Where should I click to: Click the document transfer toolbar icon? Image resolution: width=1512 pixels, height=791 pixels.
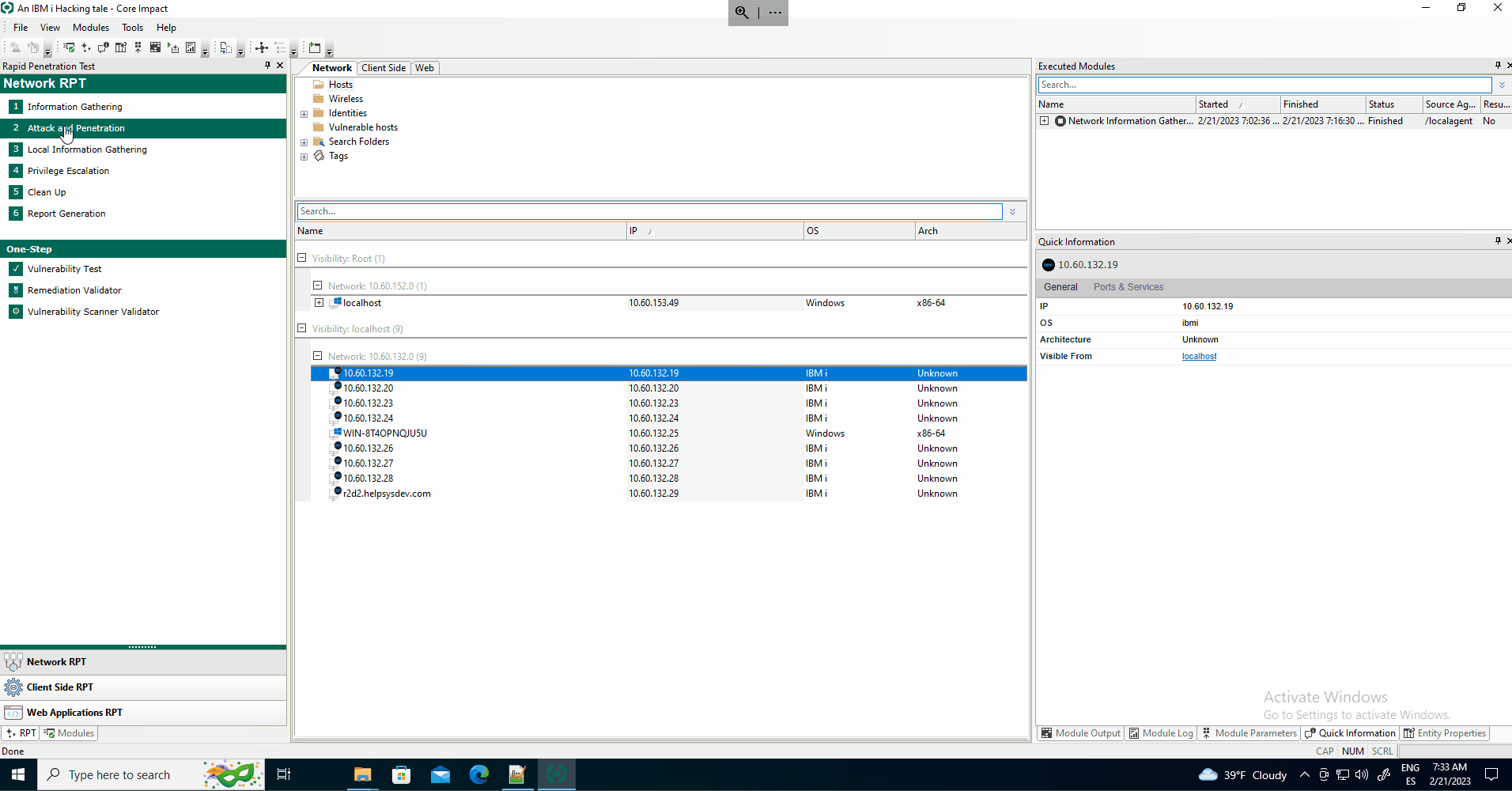[x=226, y=47]
